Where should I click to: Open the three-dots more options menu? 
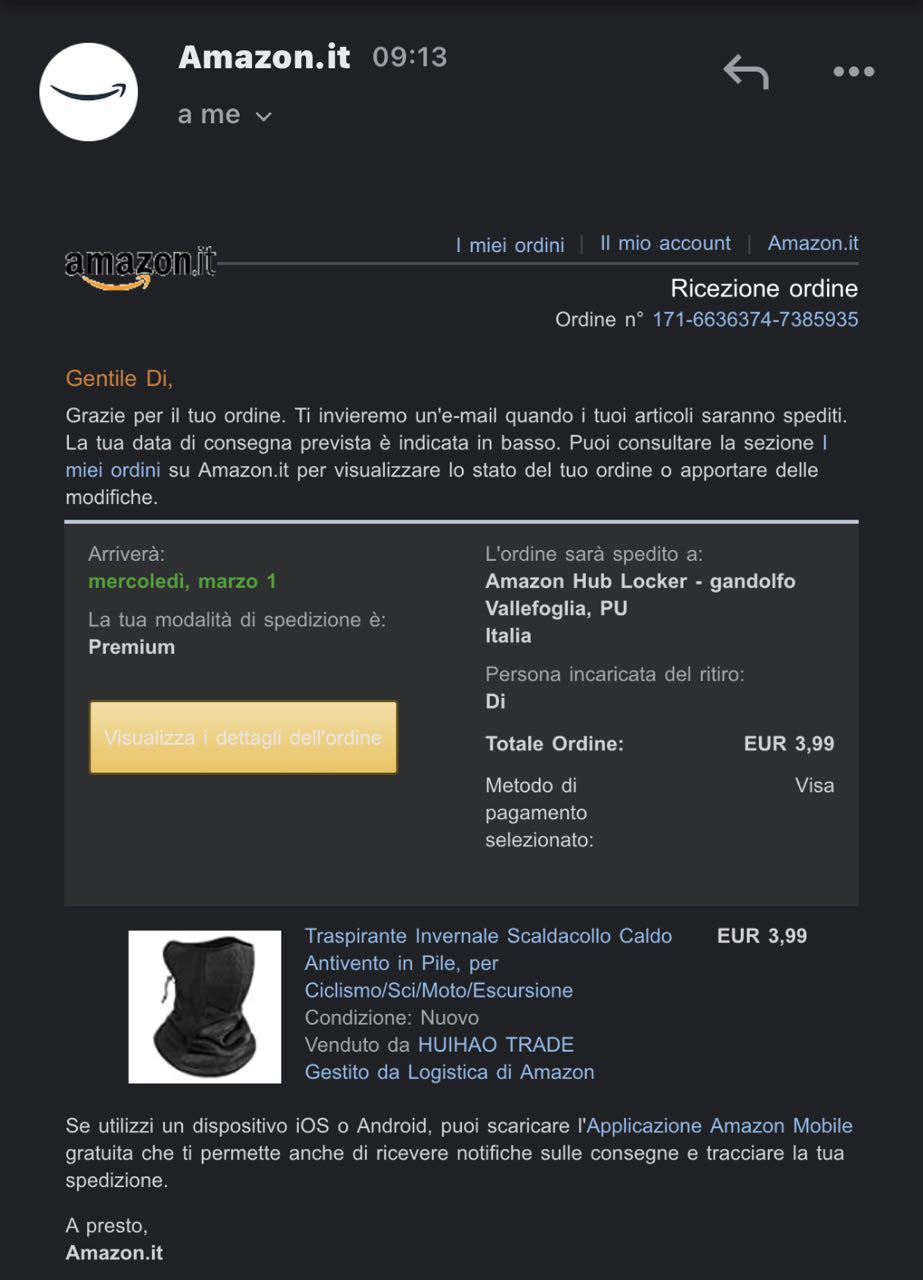(x=854, y=72)
